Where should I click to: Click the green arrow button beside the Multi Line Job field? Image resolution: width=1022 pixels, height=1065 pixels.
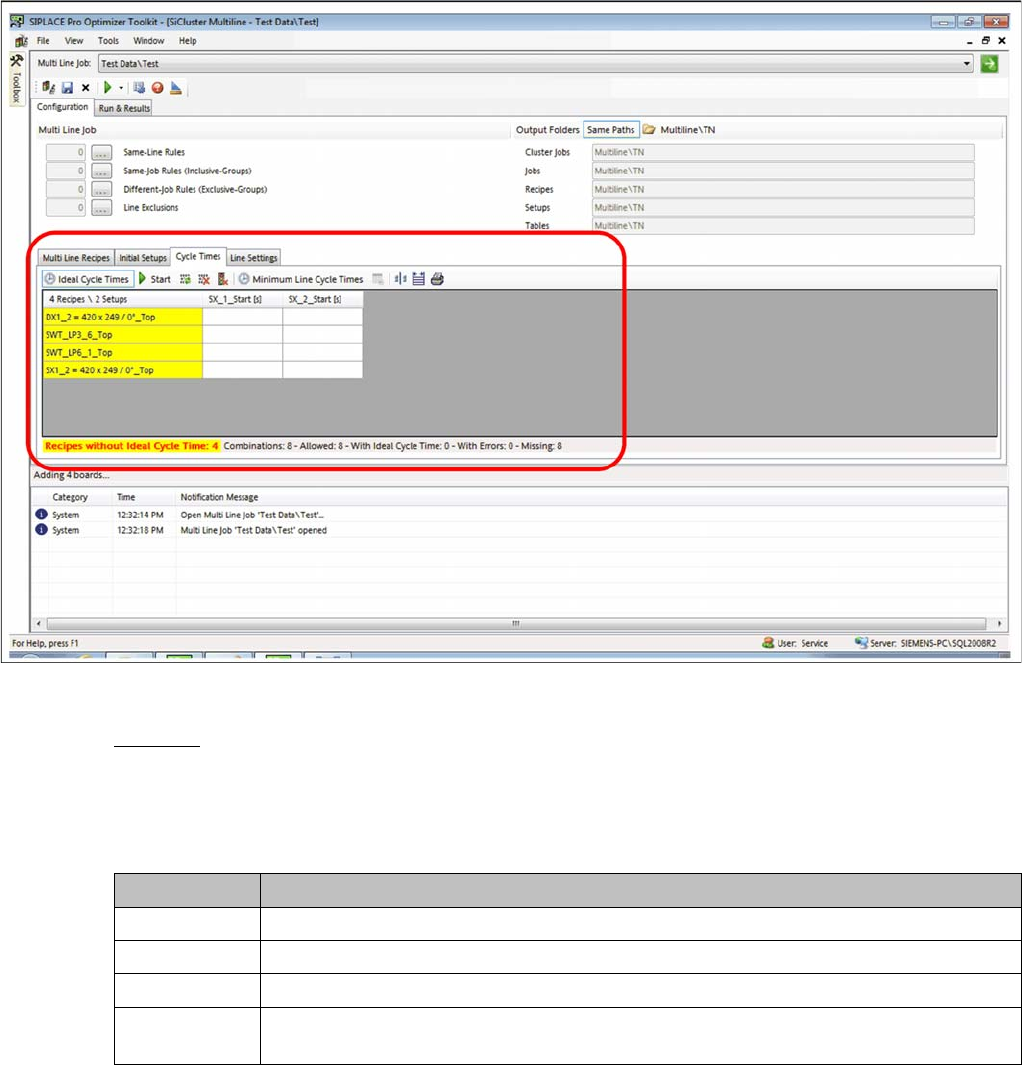[989, 64]
